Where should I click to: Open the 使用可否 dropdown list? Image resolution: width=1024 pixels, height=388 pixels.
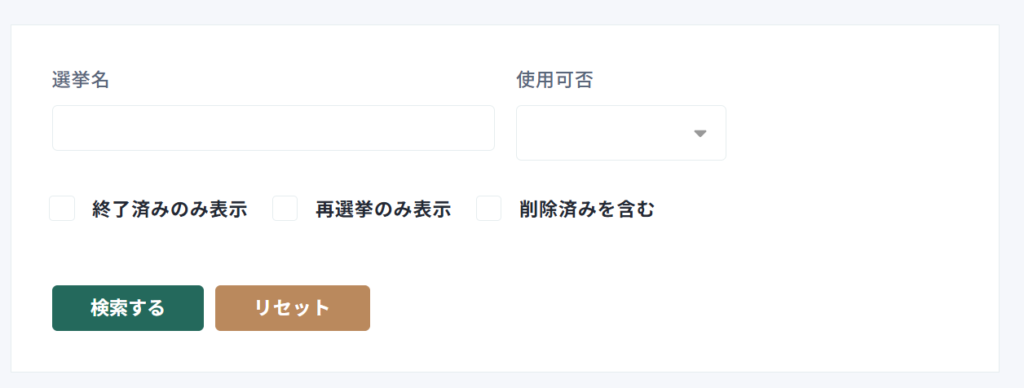click(621, 133)
